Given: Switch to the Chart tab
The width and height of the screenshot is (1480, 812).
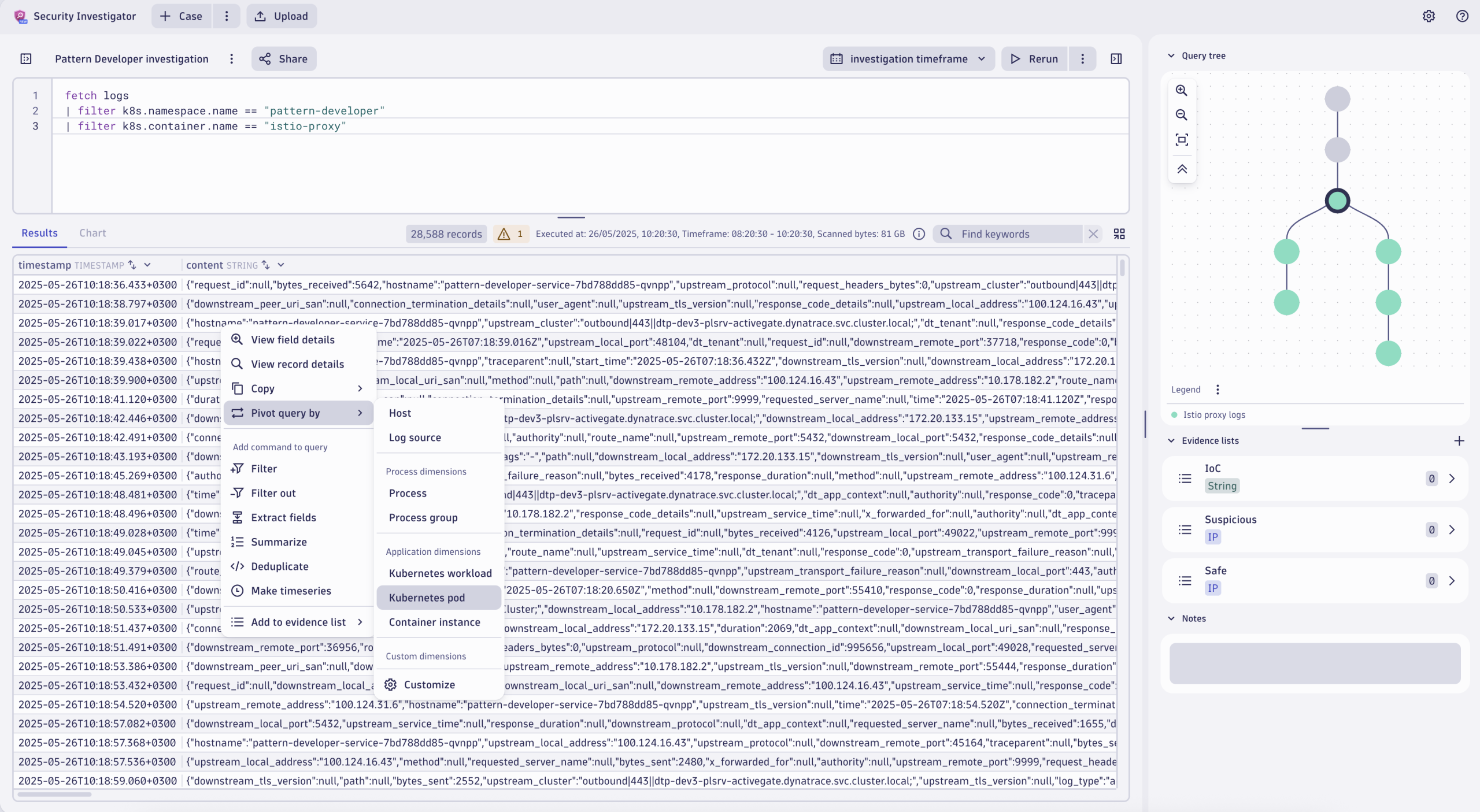Looking at the screenshot, I should (92, 233).
